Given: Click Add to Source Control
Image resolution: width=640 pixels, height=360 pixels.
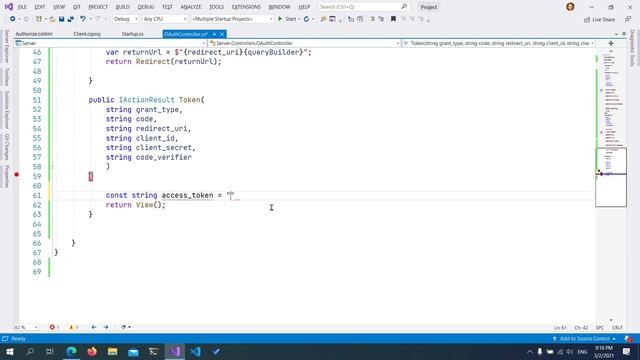Looking at the screenshot, I should tap(584, 339).
